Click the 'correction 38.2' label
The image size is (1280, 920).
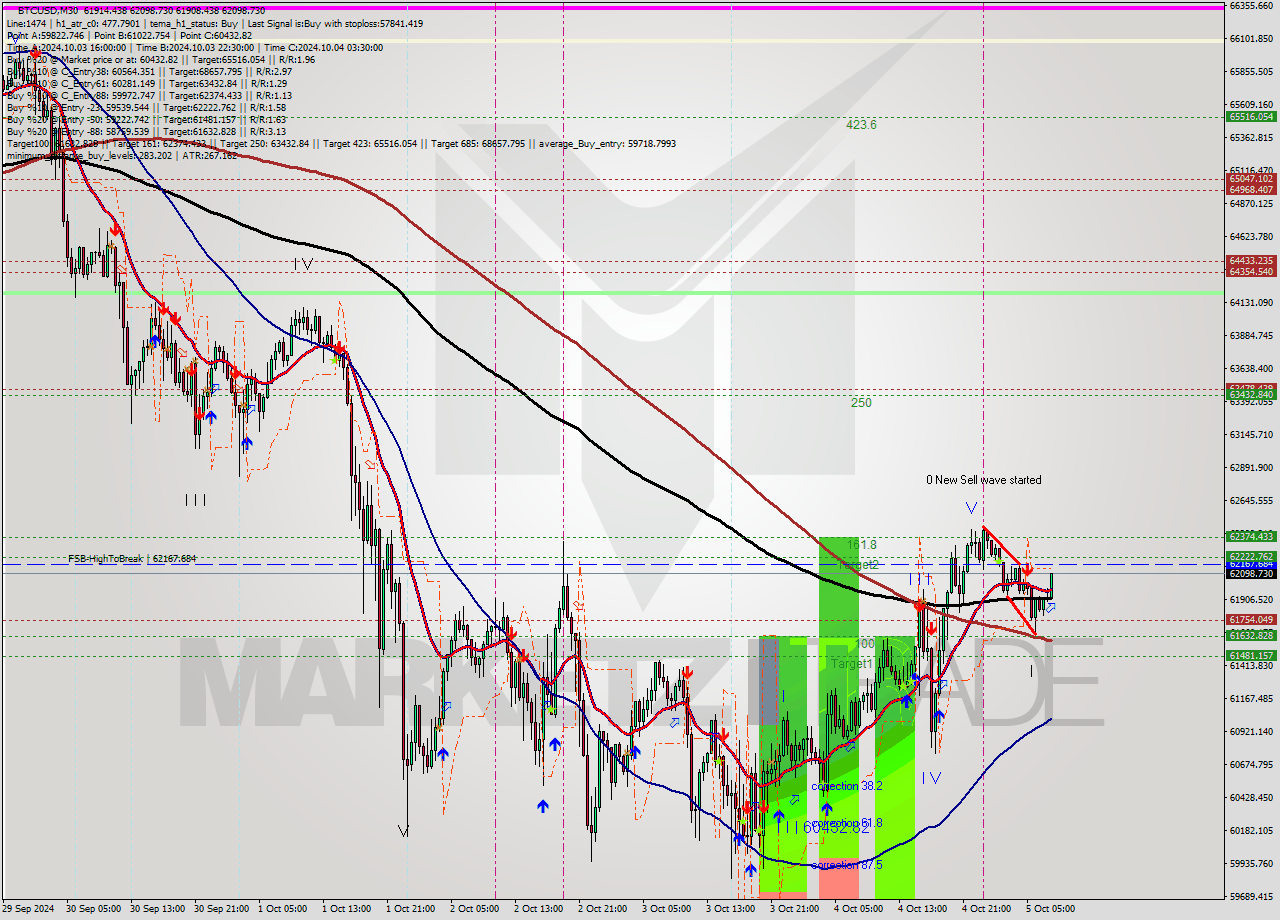click(x=847, y=786)
